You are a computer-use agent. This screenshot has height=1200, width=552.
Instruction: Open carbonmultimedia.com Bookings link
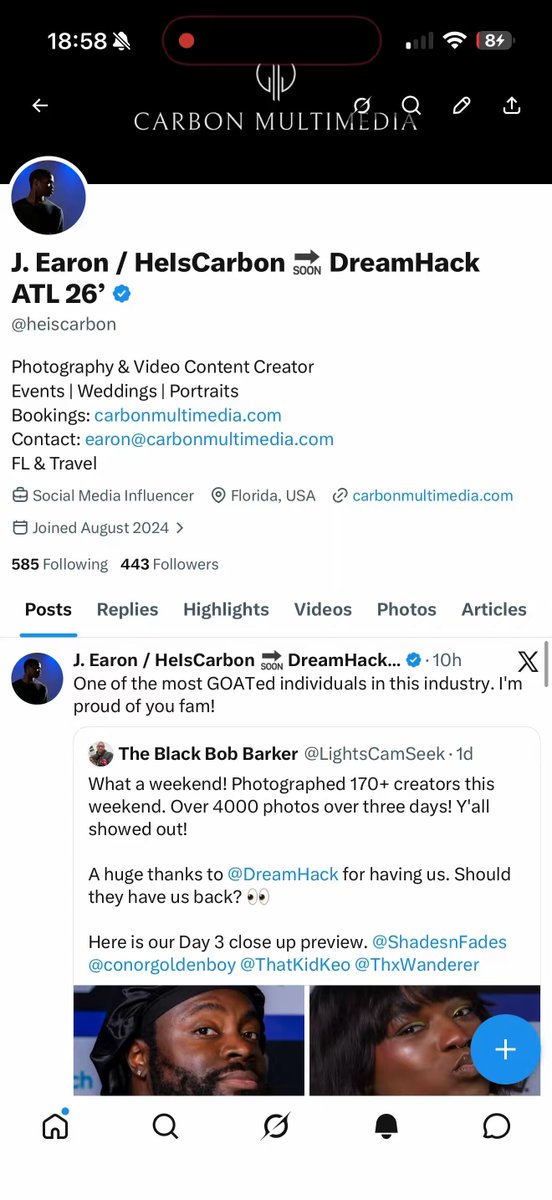click(188, 415)
